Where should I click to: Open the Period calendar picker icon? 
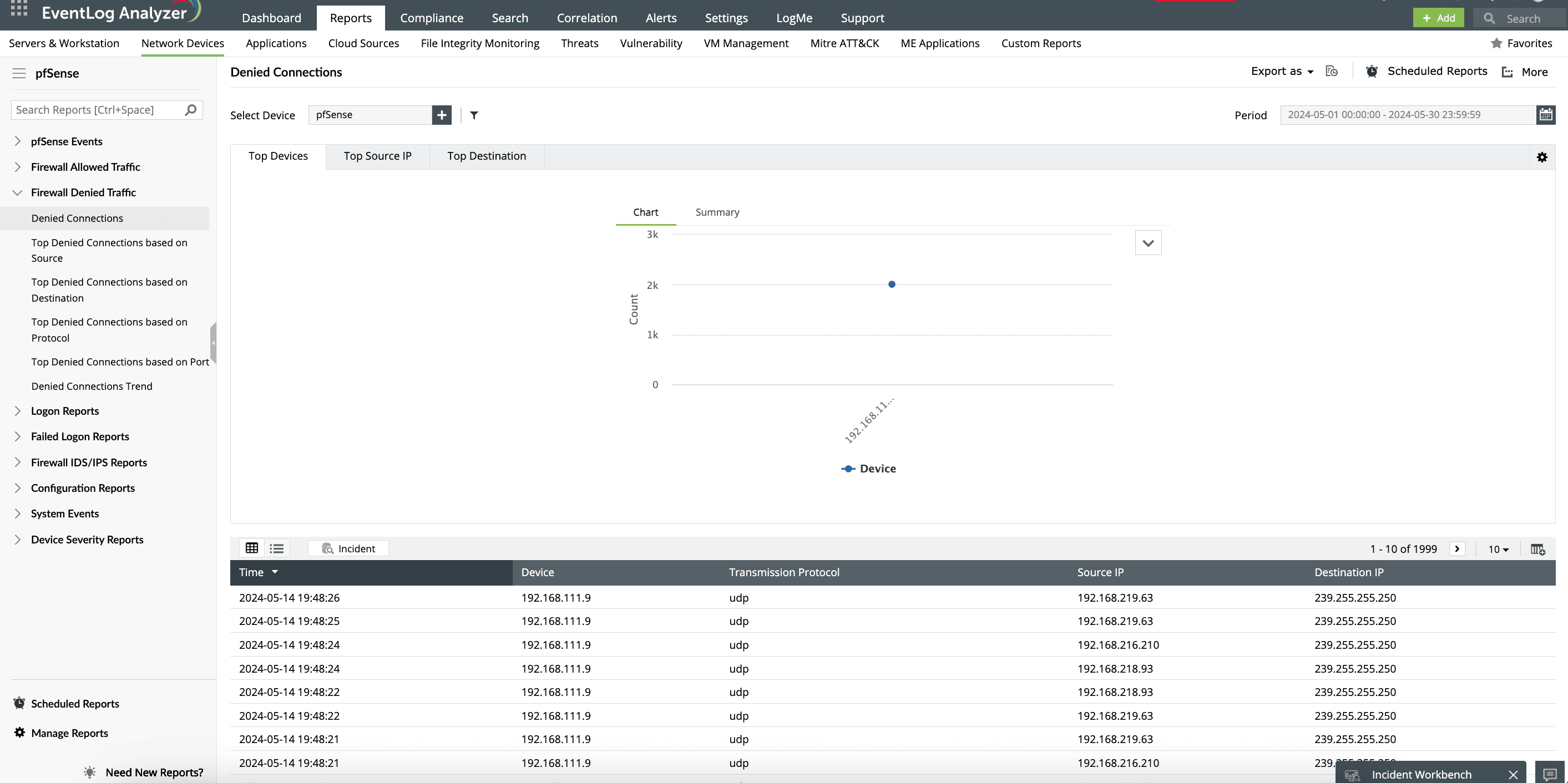coord(1545,115)
